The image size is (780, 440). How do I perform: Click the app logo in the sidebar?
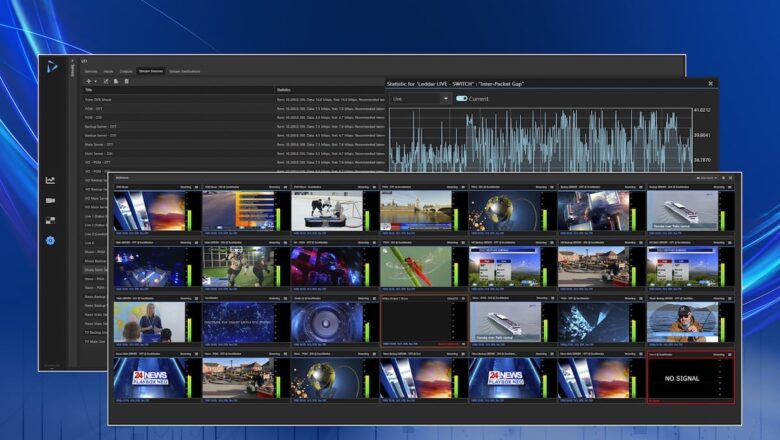click(52, 67)
